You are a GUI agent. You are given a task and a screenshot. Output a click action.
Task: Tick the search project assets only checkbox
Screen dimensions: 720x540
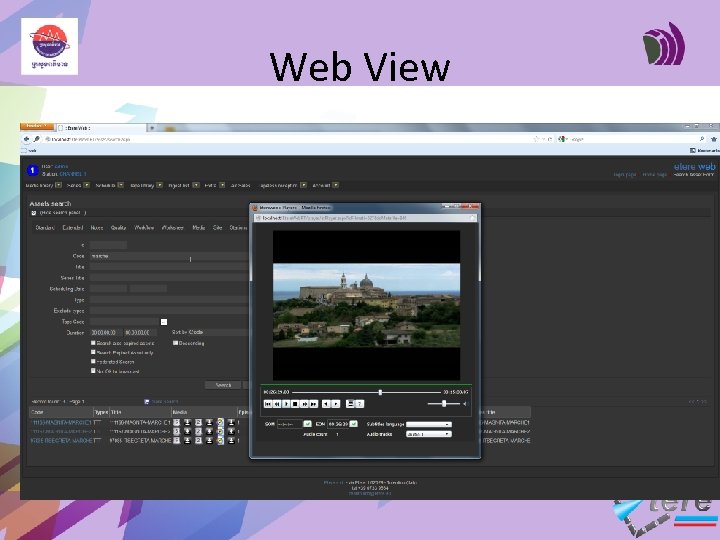pyautogui.click(x=93, y=352)
